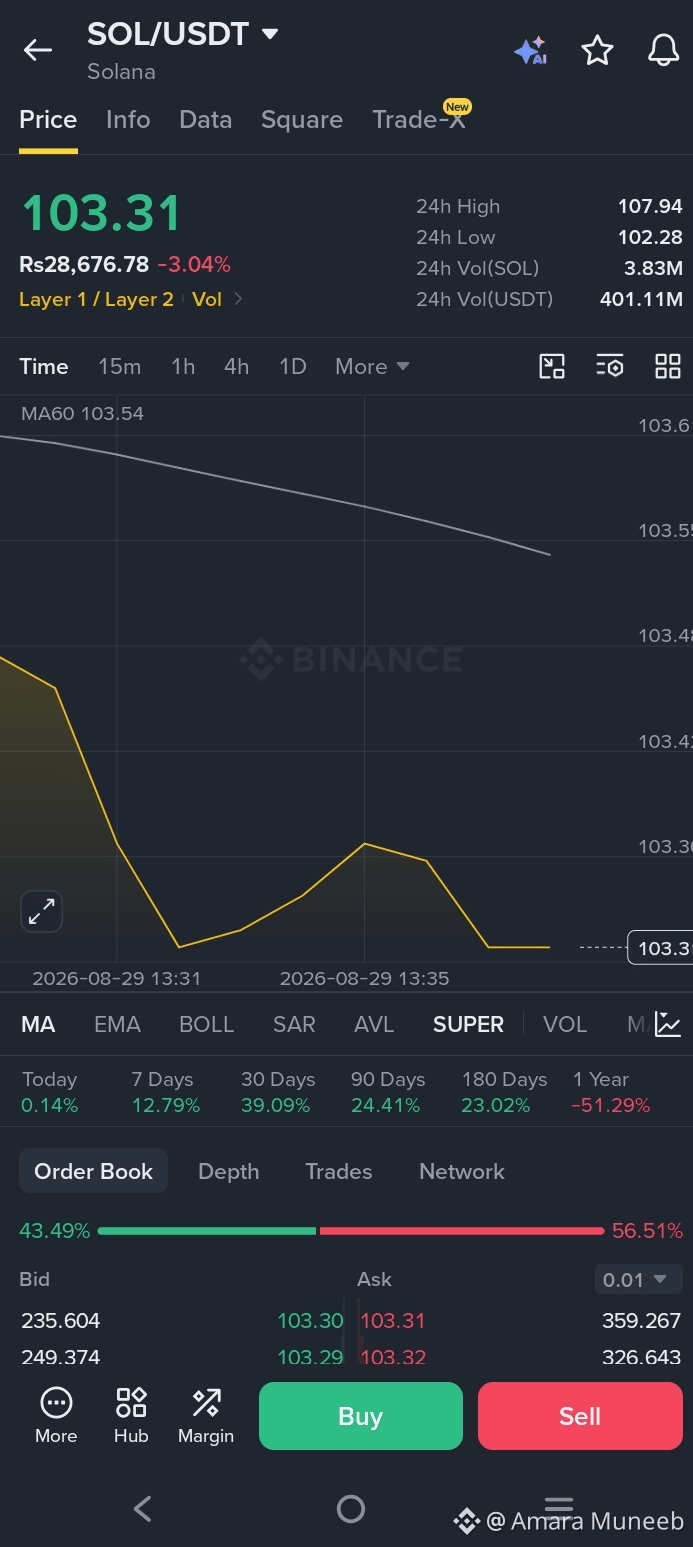Open chart settings icon

tap(610, 366)
